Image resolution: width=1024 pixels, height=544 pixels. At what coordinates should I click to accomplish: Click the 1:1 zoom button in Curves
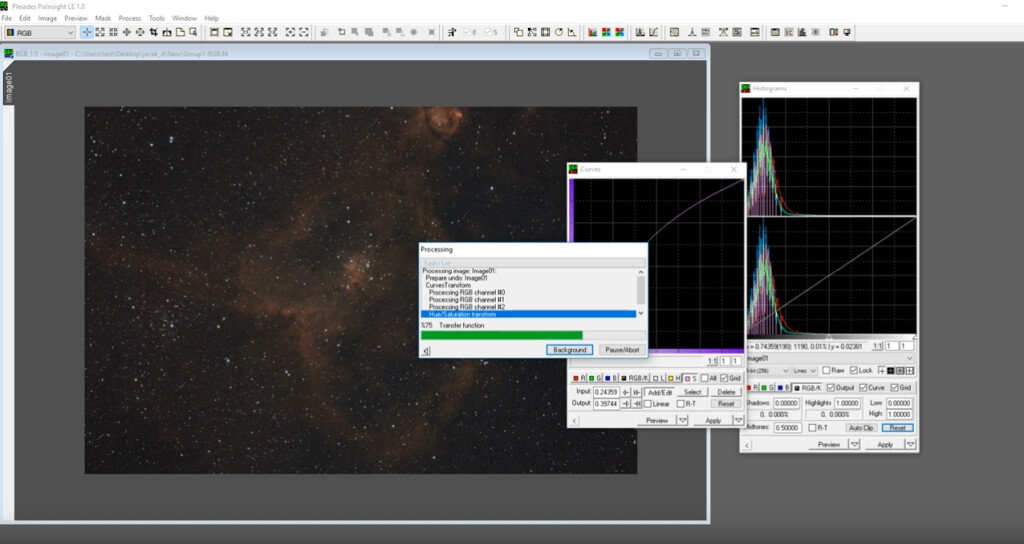[712, 361]
